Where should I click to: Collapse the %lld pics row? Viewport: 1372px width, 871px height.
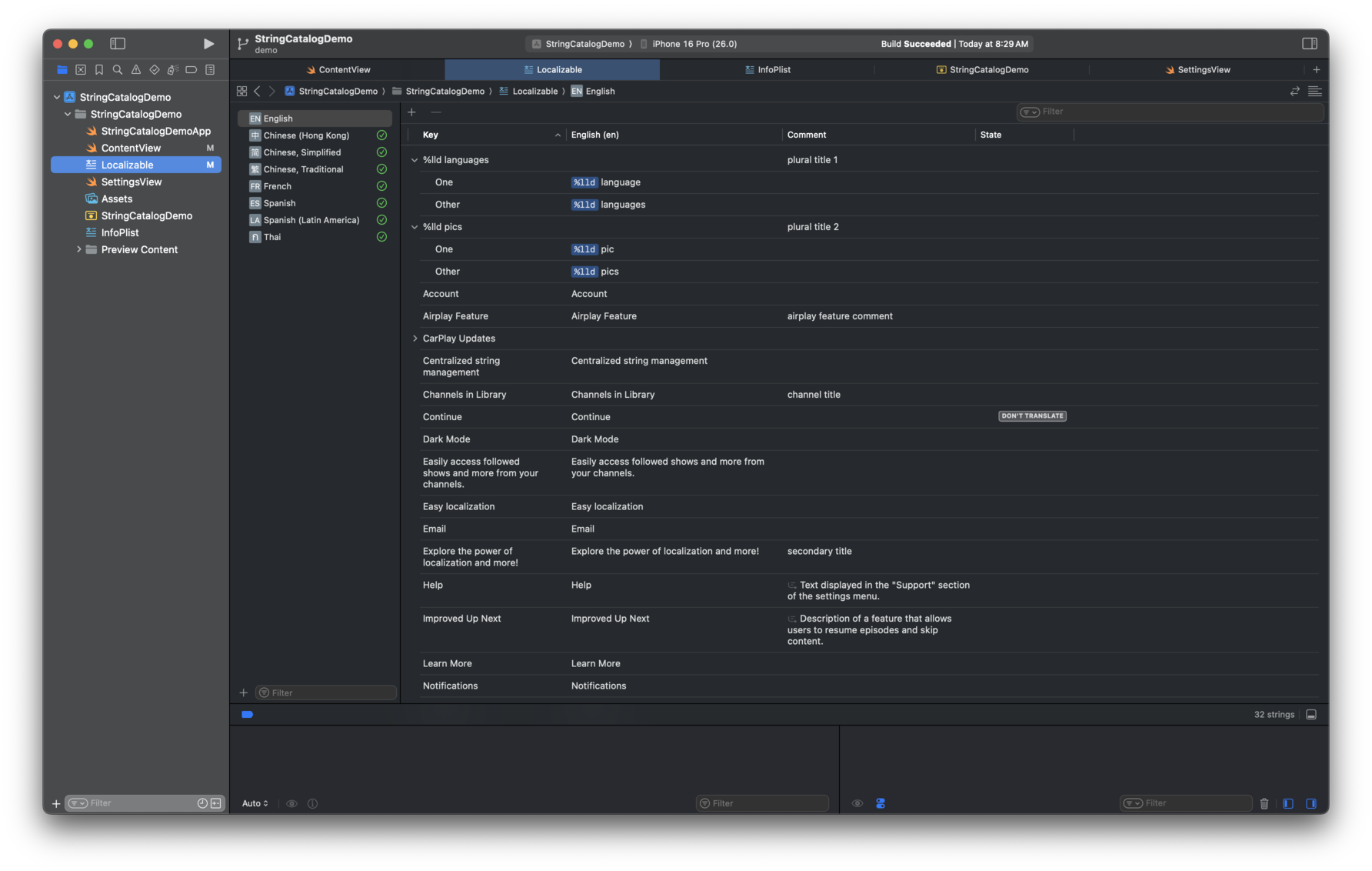coord(415,228)
